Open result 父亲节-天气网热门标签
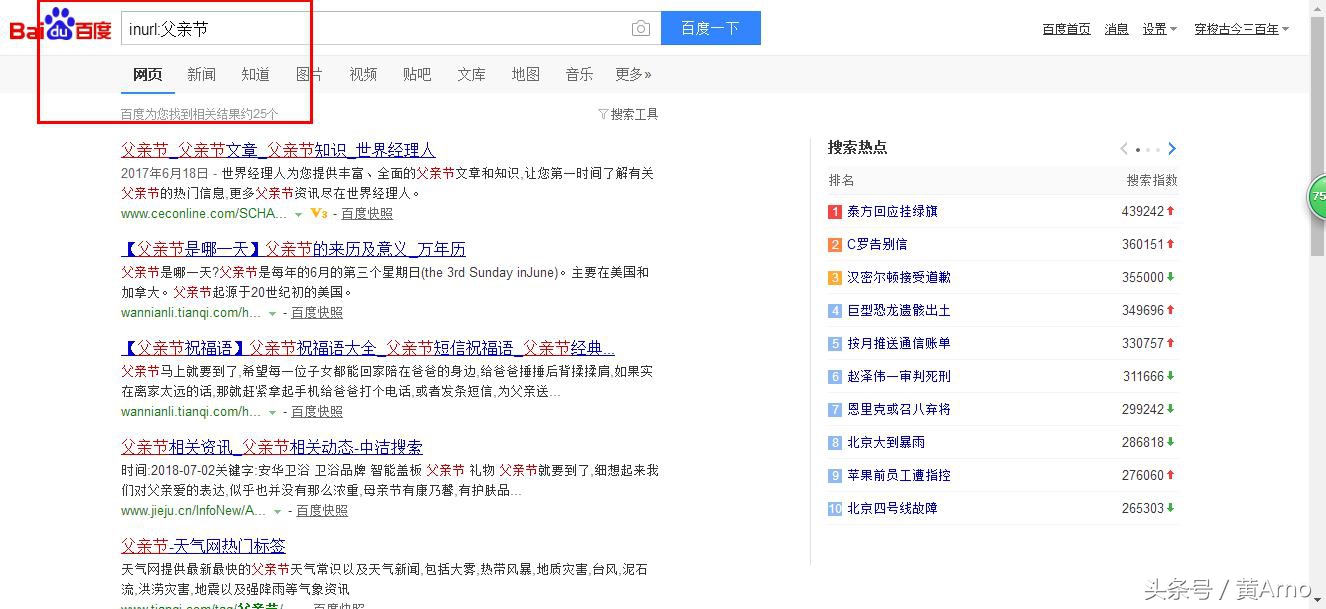1326x609 pixels. (203, 546)
